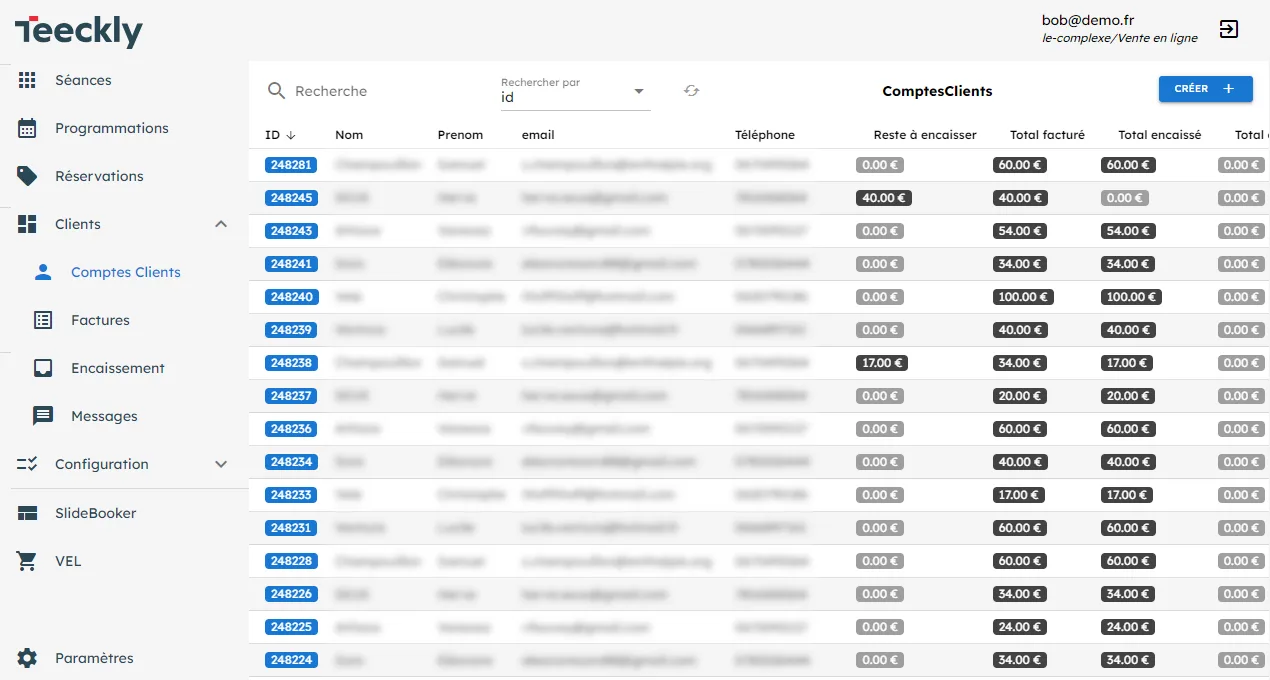Open client ID 248228

(291, 561)
